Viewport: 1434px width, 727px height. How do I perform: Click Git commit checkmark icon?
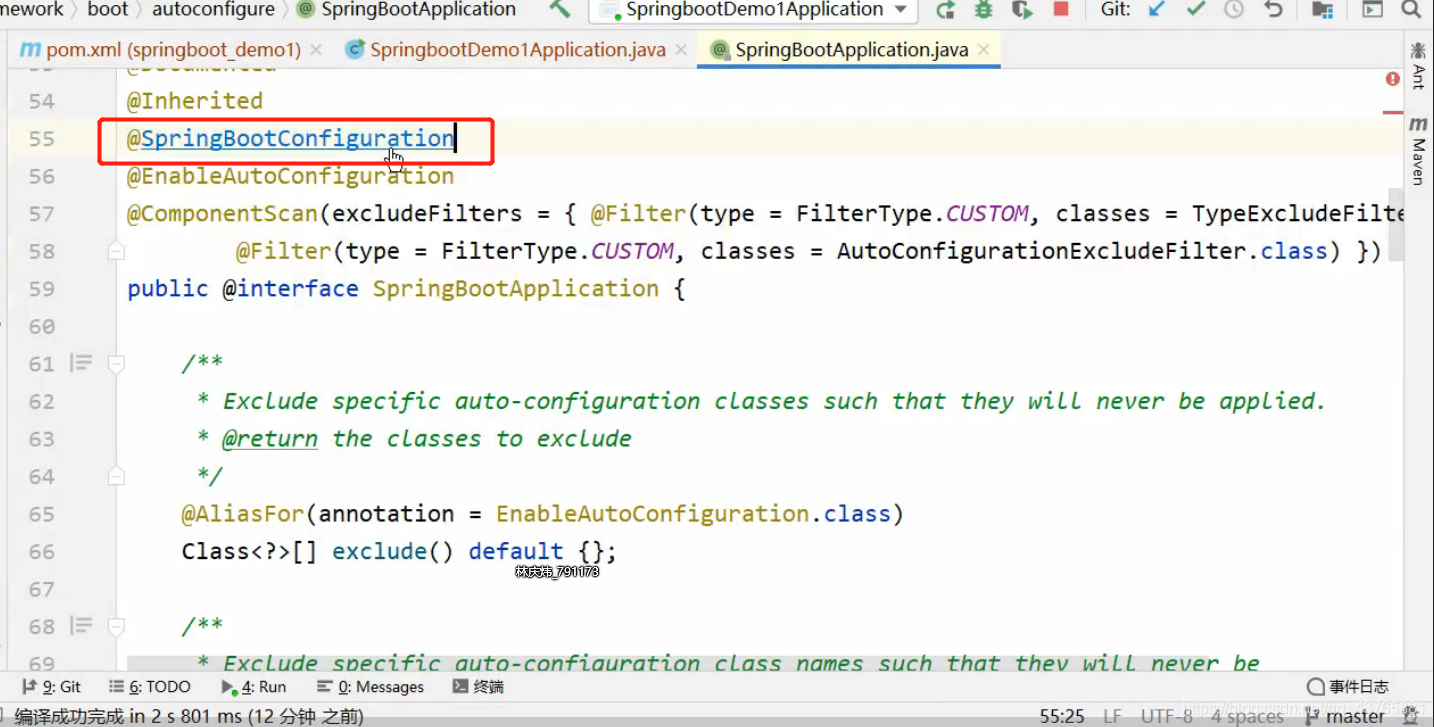1195,10
